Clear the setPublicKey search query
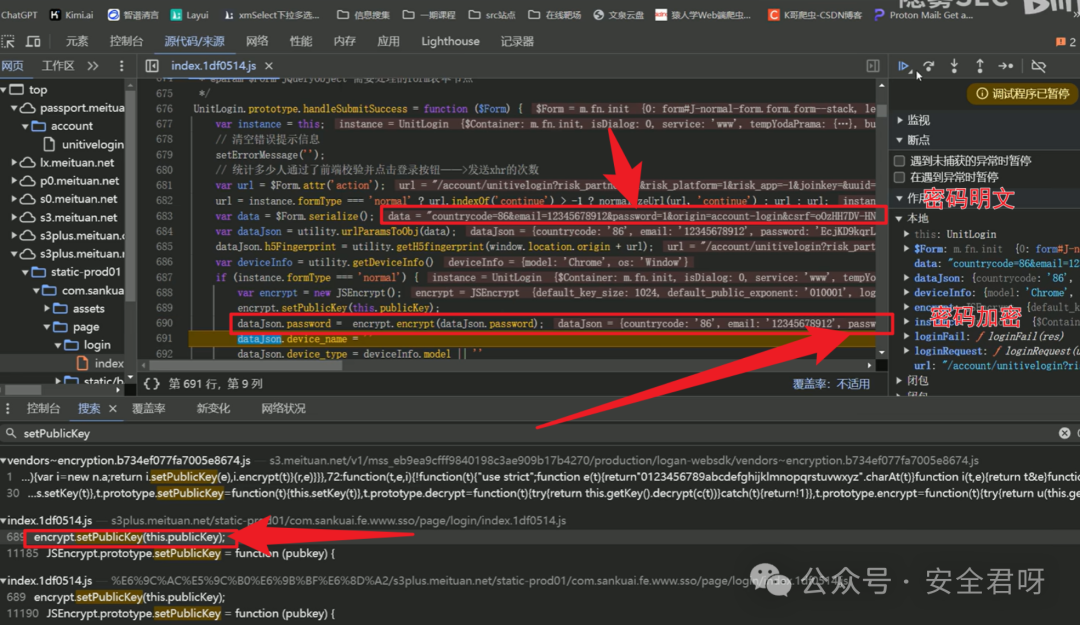Screen dimensions: 1080x625 coord(1063,433)
